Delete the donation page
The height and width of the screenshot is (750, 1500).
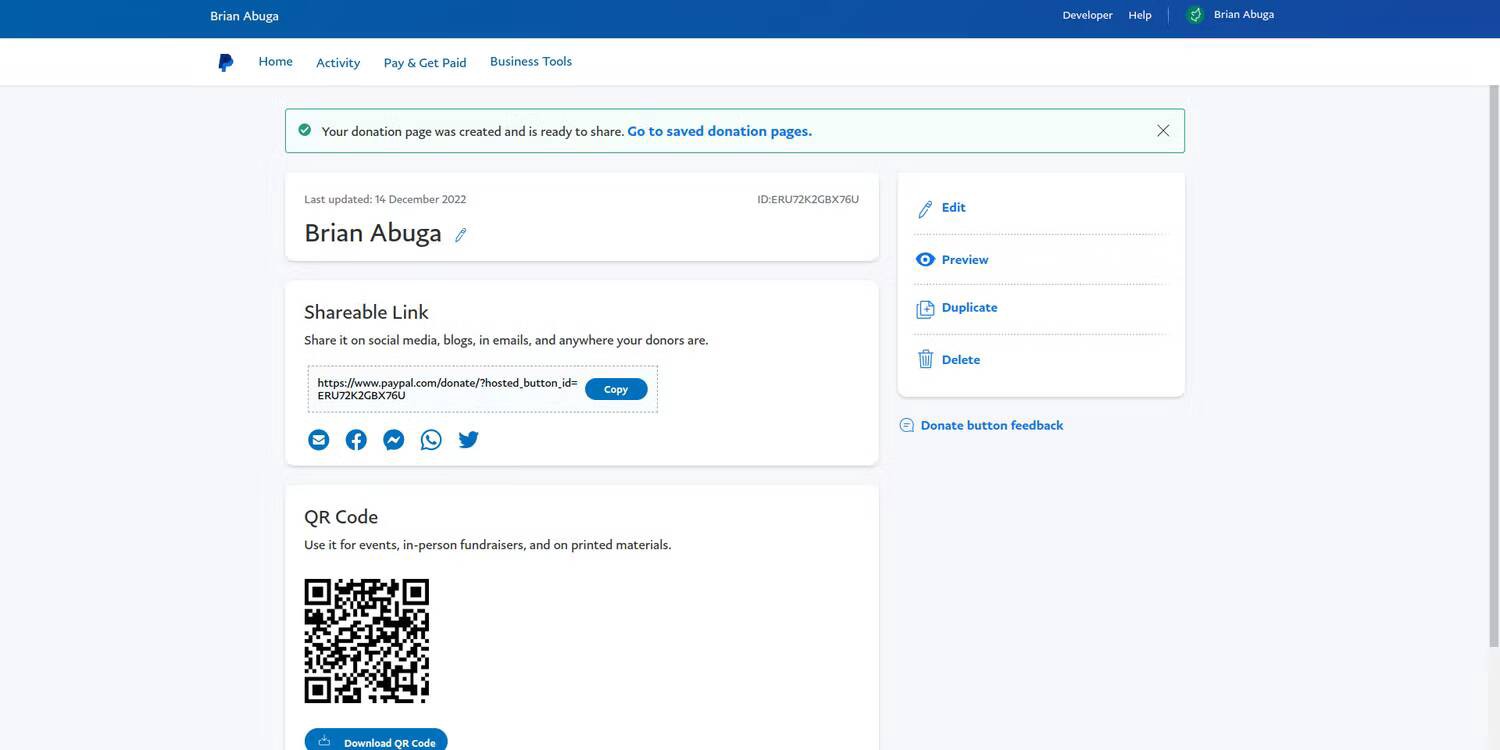click(948, 359)
